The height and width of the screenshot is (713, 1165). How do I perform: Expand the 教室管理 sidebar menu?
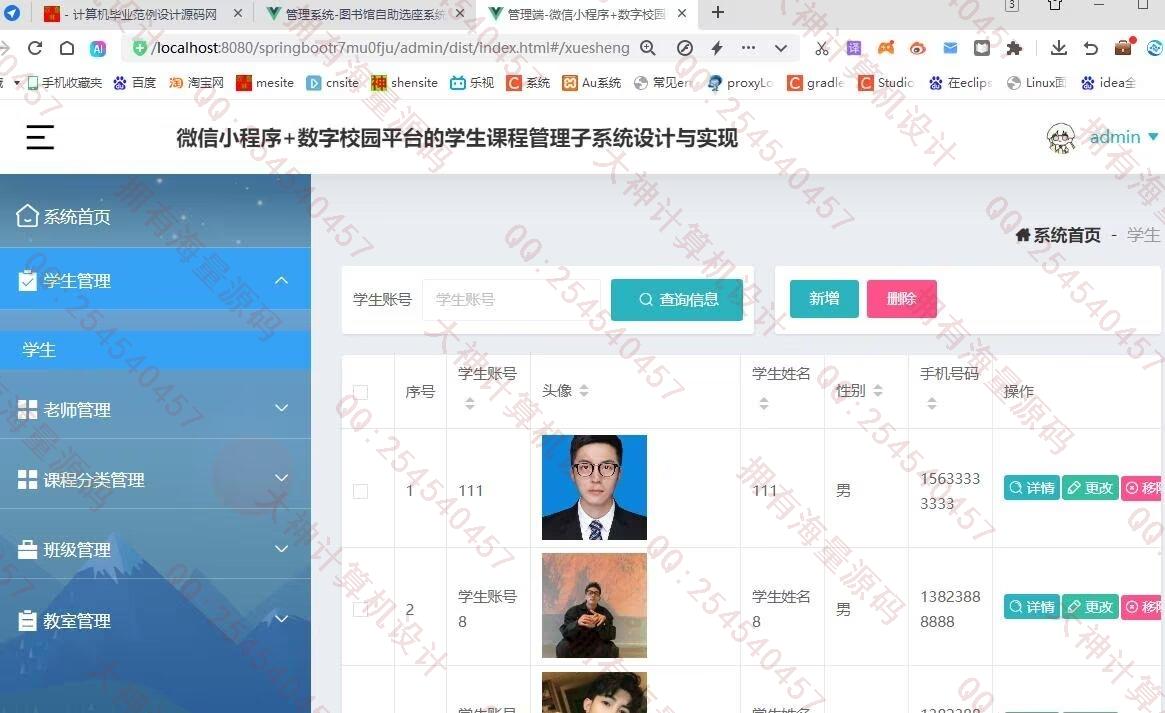[x=155, y=619]
